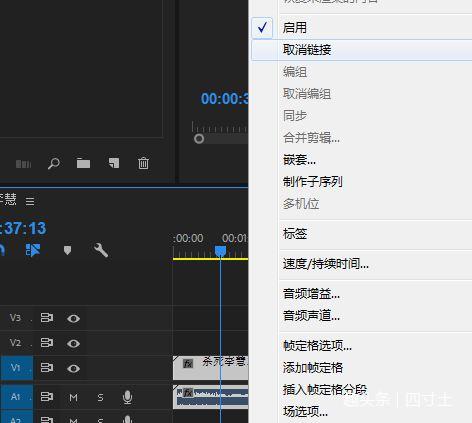Viewport: 472px width, 423px height.
Task: Target the V1 track header
Action: click(17, 368)
